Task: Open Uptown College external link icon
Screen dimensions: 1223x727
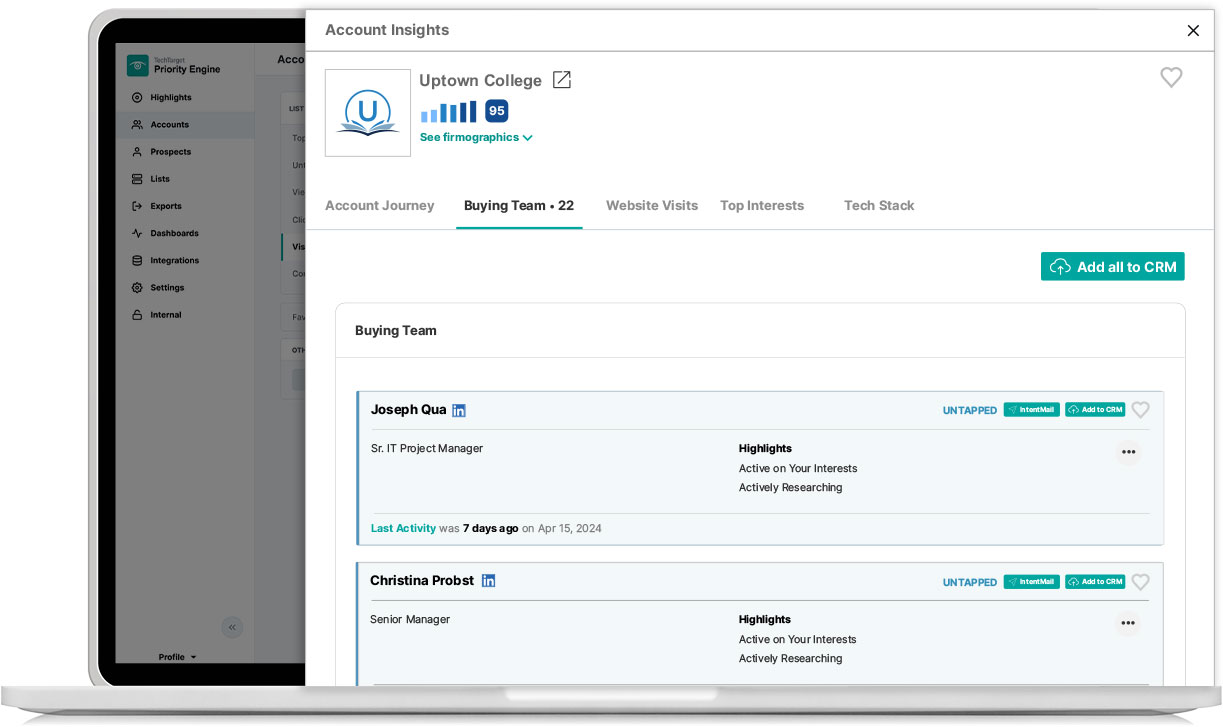Action: click(562, 80)
